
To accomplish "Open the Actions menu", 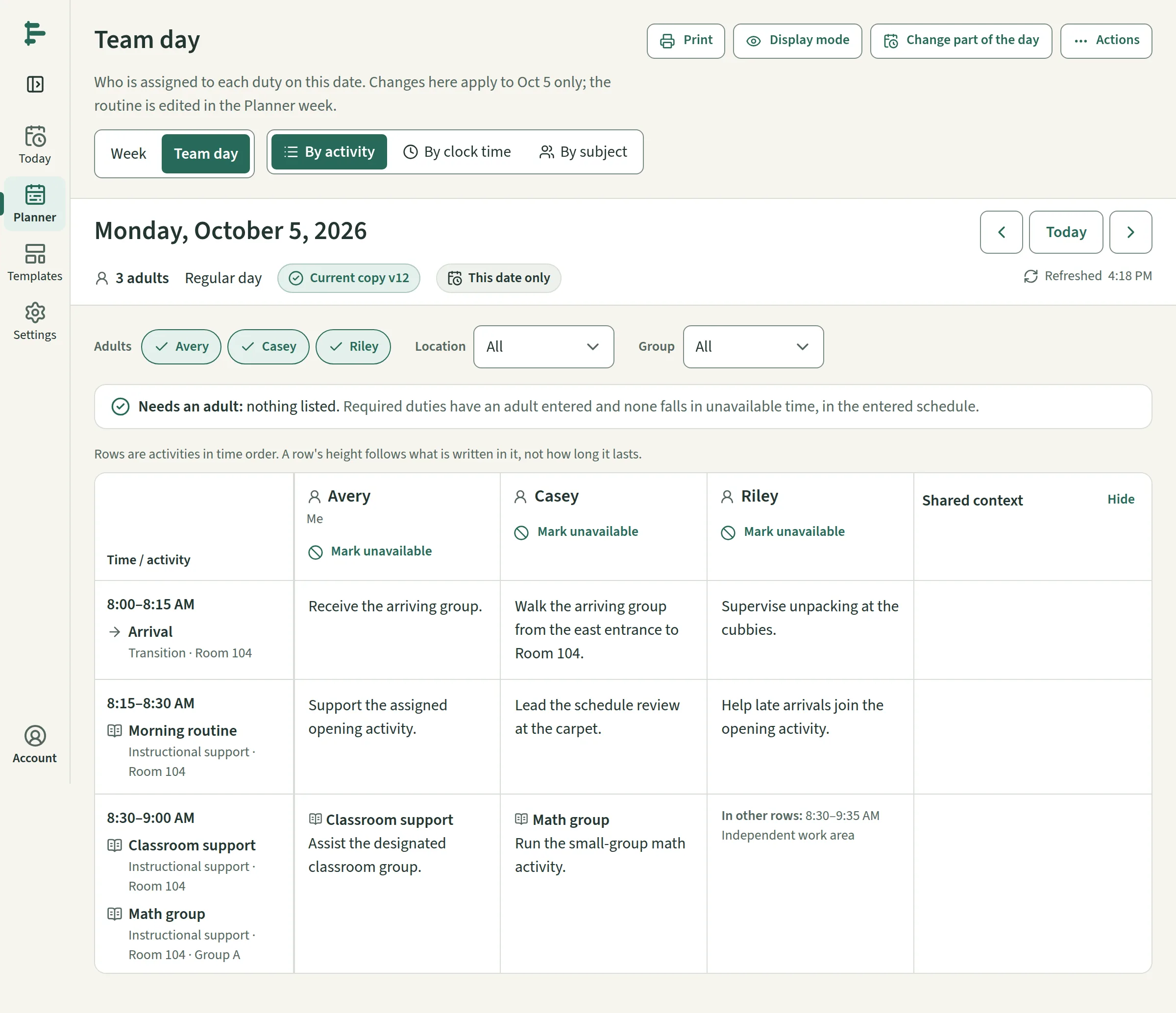I will pyautogui.click(x=1106, y=40).
